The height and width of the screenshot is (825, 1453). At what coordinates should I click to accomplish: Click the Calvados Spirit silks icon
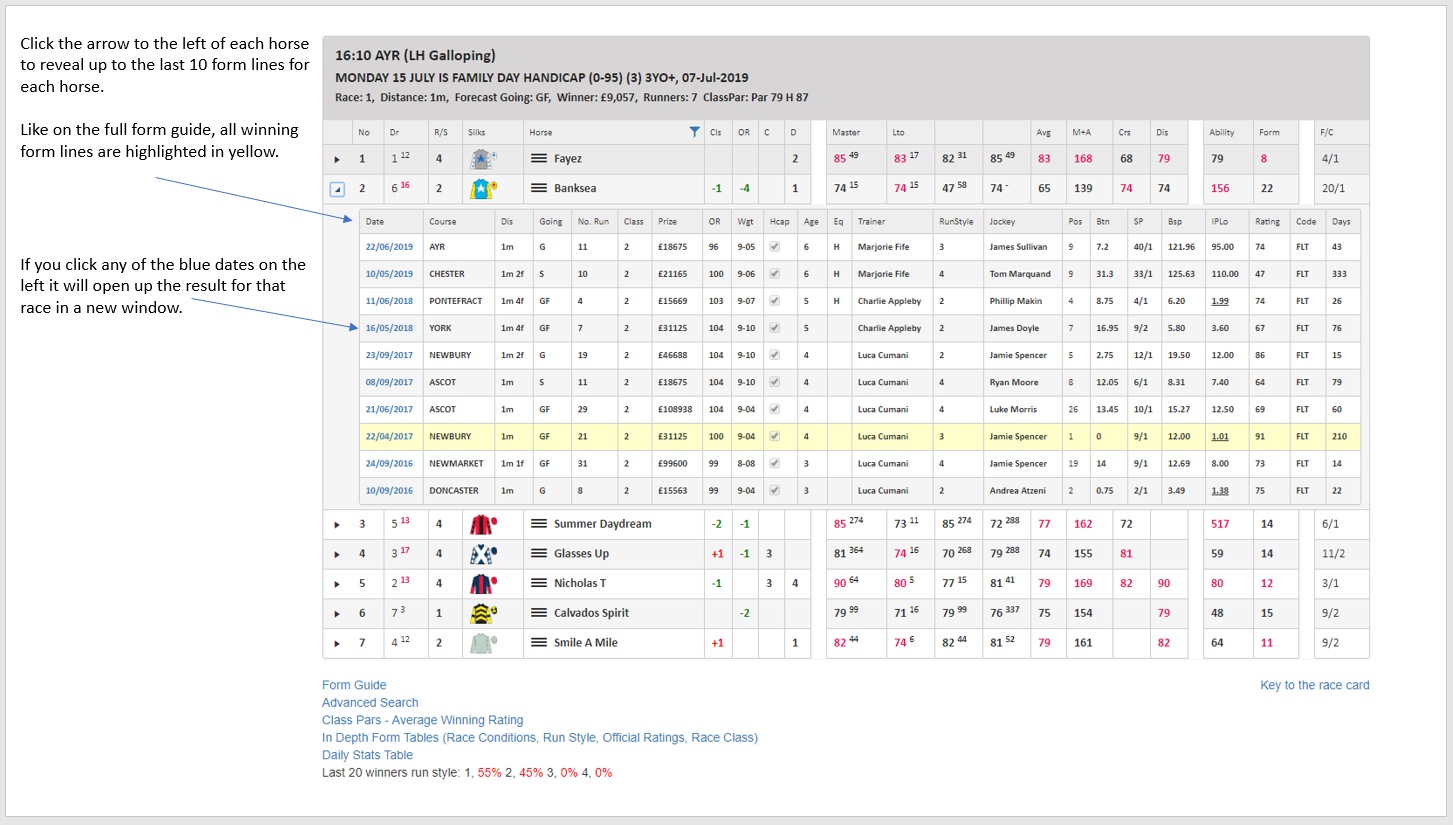(484, 613)
